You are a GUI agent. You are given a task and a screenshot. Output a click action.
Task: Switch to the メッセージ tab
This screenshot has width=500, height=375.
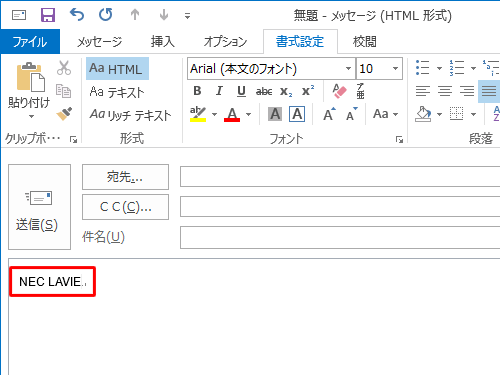click(x=100, y=42)
